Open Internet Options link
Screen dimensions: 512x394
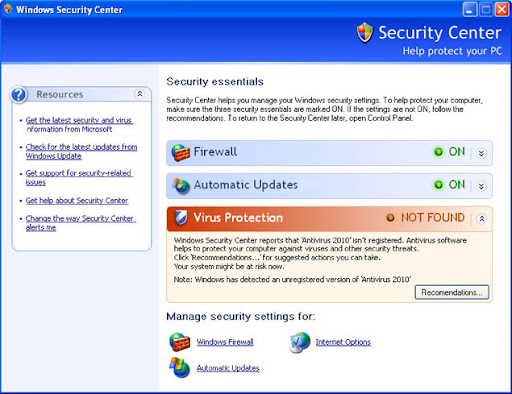(x=343, y=342)
